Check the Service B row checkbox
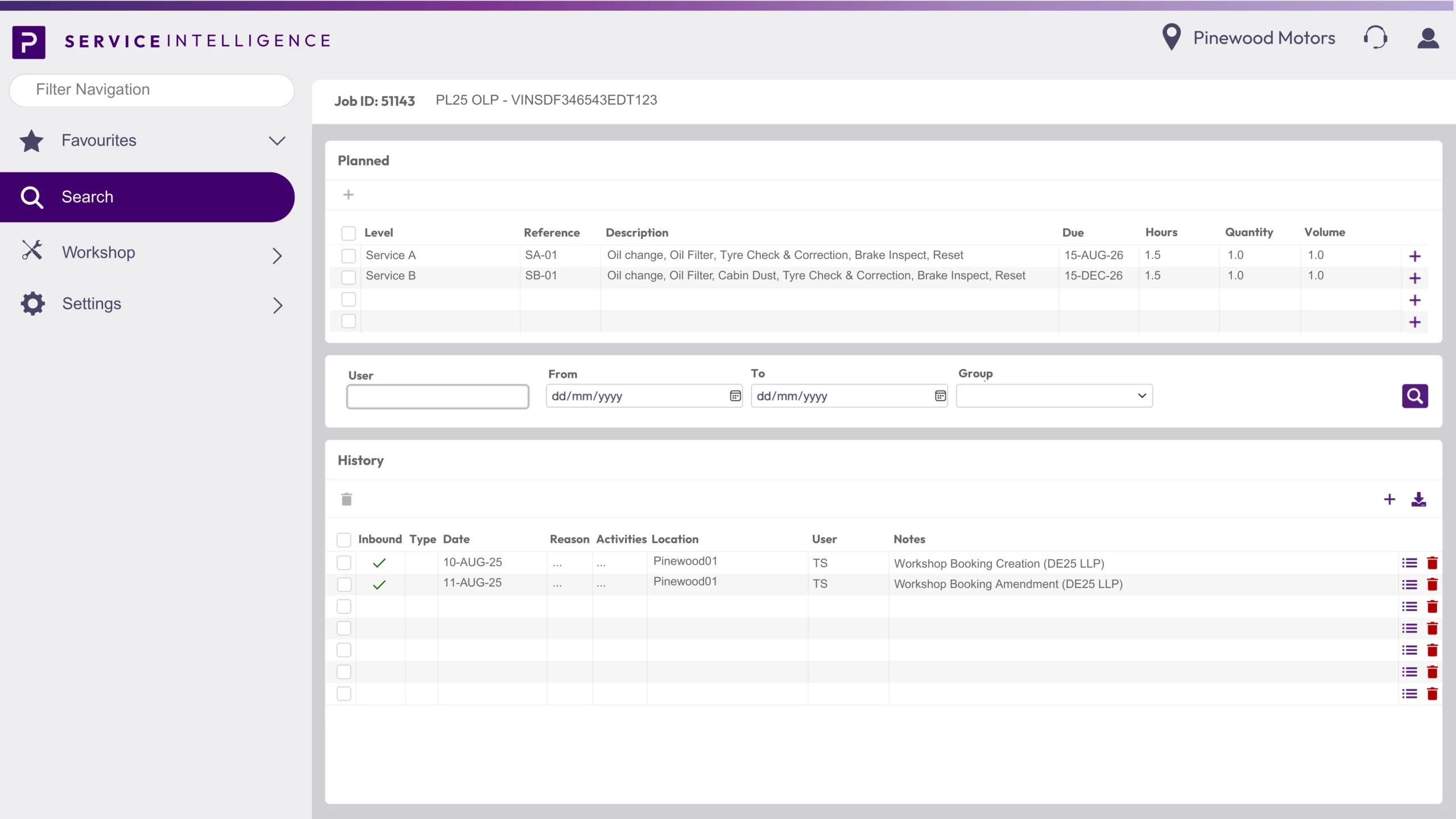The image size is (1456, 819). 349,278
